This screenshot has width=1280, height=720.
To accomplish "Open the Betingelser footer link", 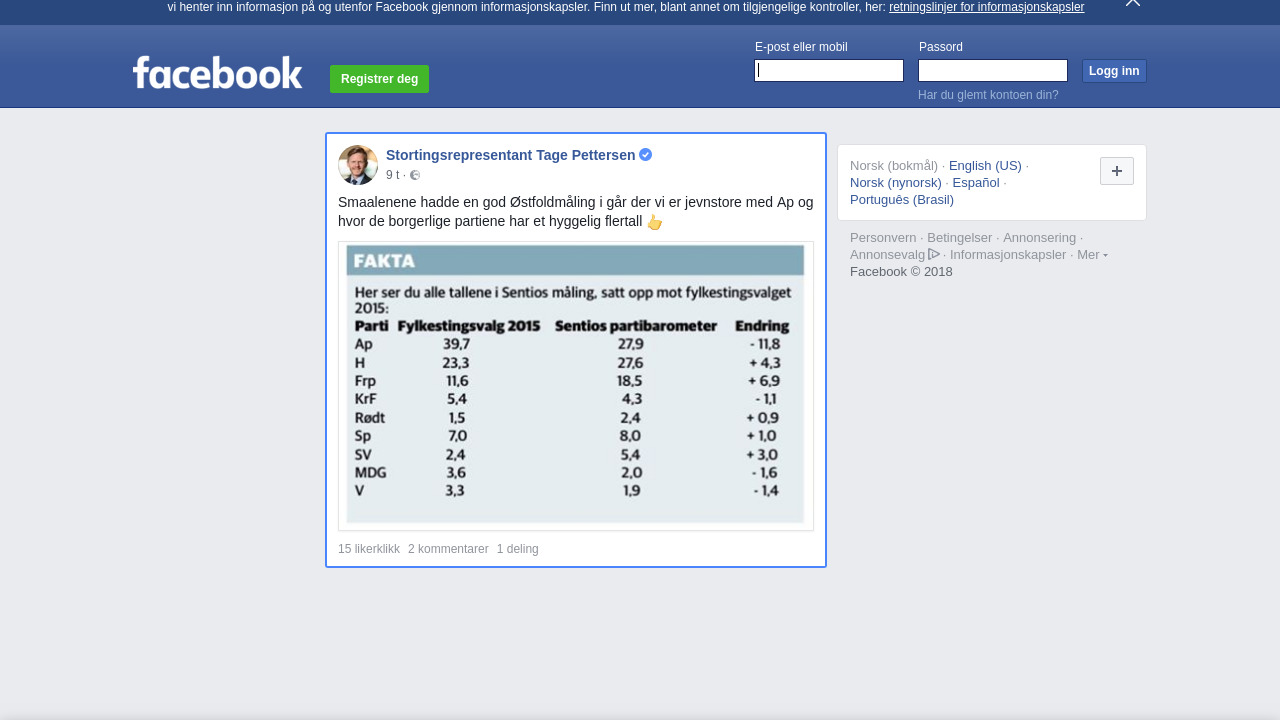I will 960,238.
